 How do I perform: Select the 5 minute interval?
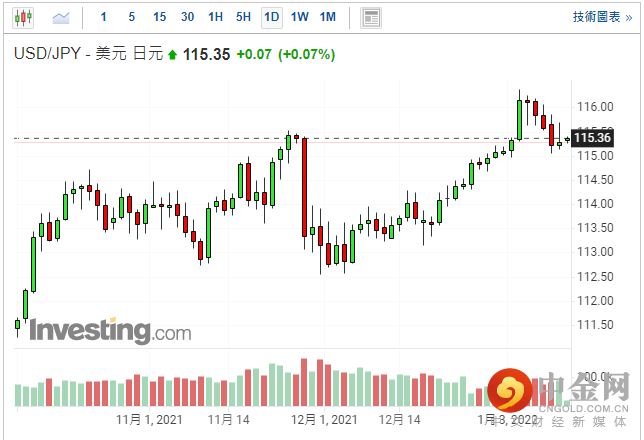click(x=132, y=18)
